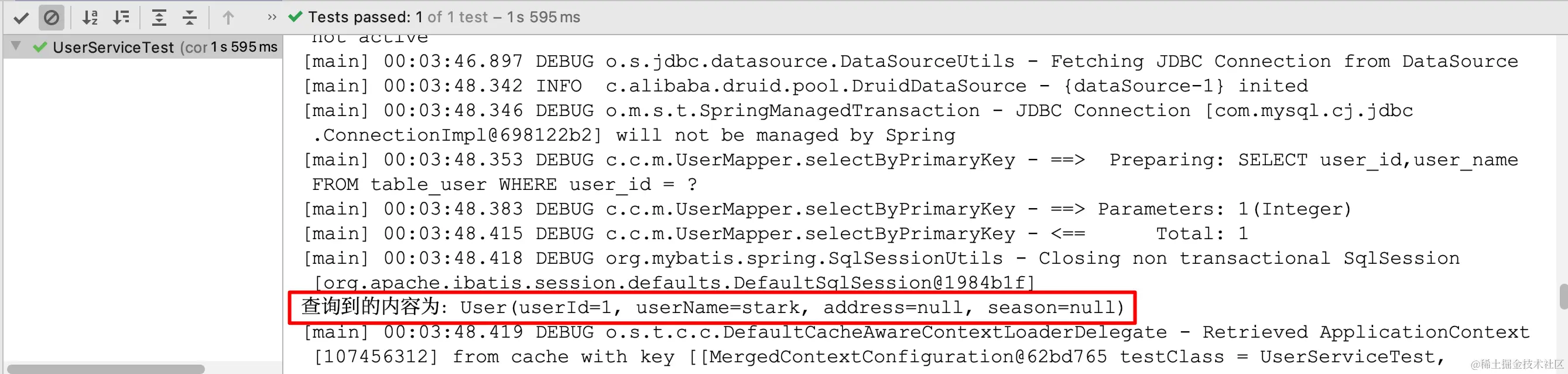Click Tests passed status text
Image resolution: width=1568 pixels, height=374 pixels.
pos(444,17)
